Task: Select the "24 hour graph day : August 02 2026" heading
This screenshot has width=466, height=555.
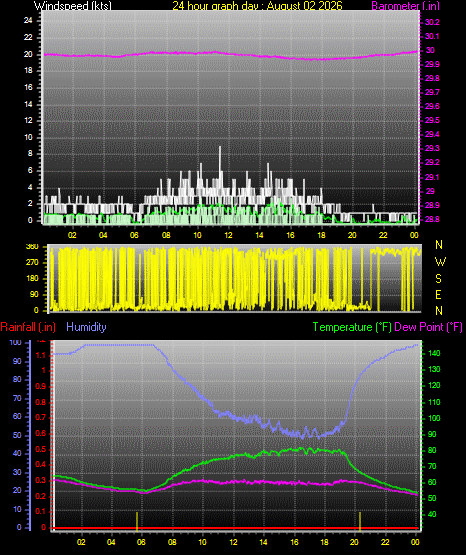Action: (x=258, y=6)
